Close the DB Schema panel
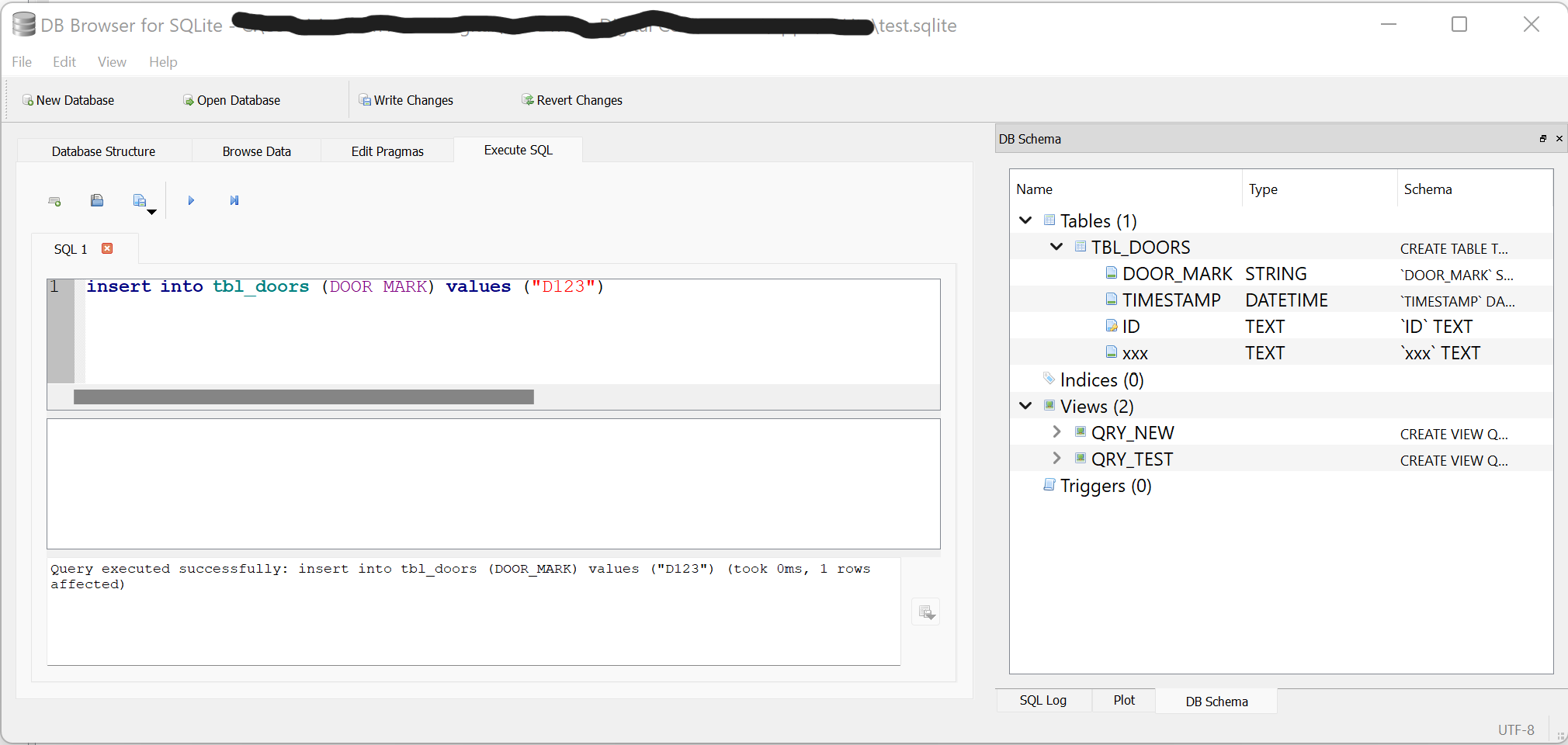 (1559, 139)
